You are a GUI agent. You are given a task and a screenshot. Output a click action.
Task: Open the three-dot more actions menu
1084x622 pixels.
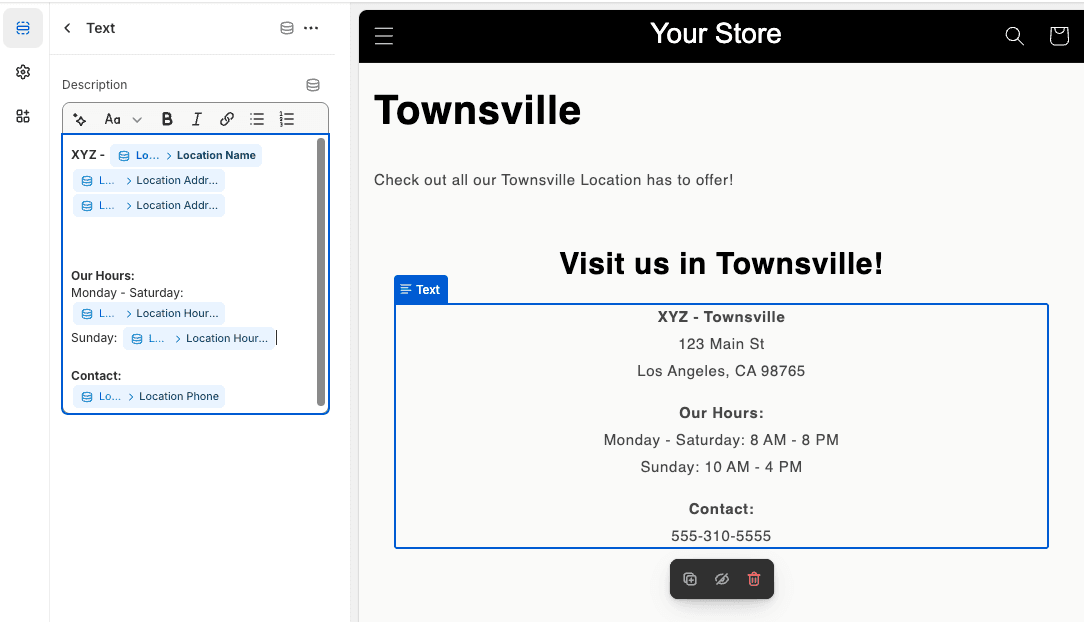(x=311, y=28)
